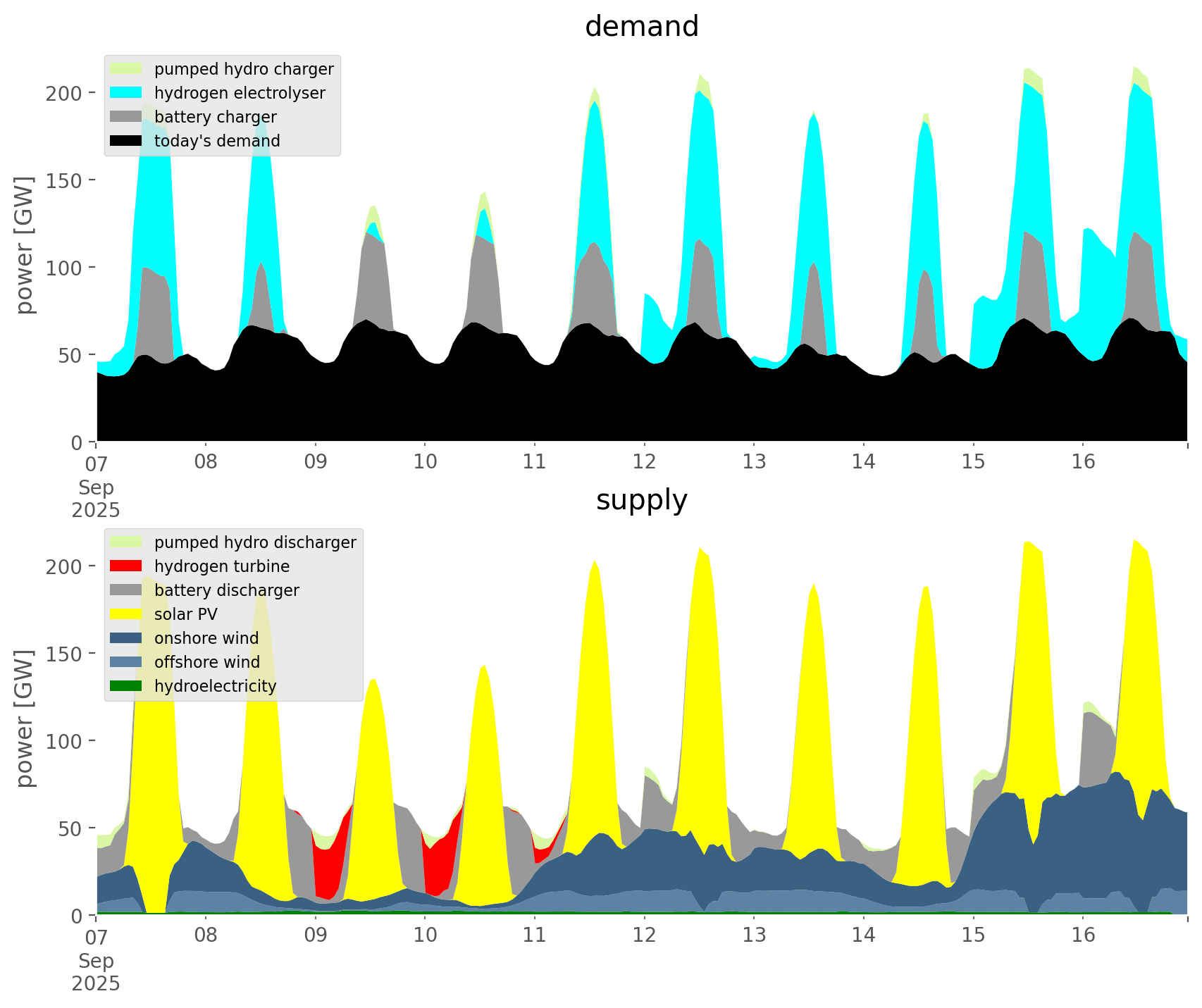The image size is (1202, 1008).
Task: Click the yellow solar PV legend swatch
Action: [x=126, y=614]
